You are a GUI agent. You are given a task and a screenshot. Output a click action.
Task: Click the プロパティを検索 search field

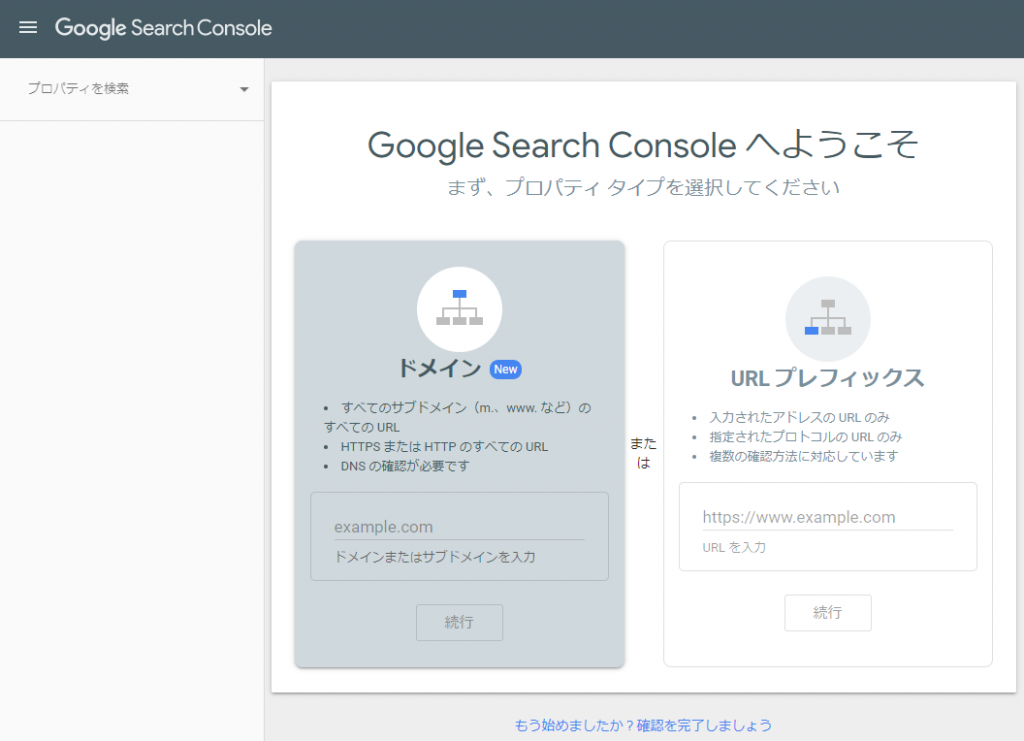[x=131, y=89]
